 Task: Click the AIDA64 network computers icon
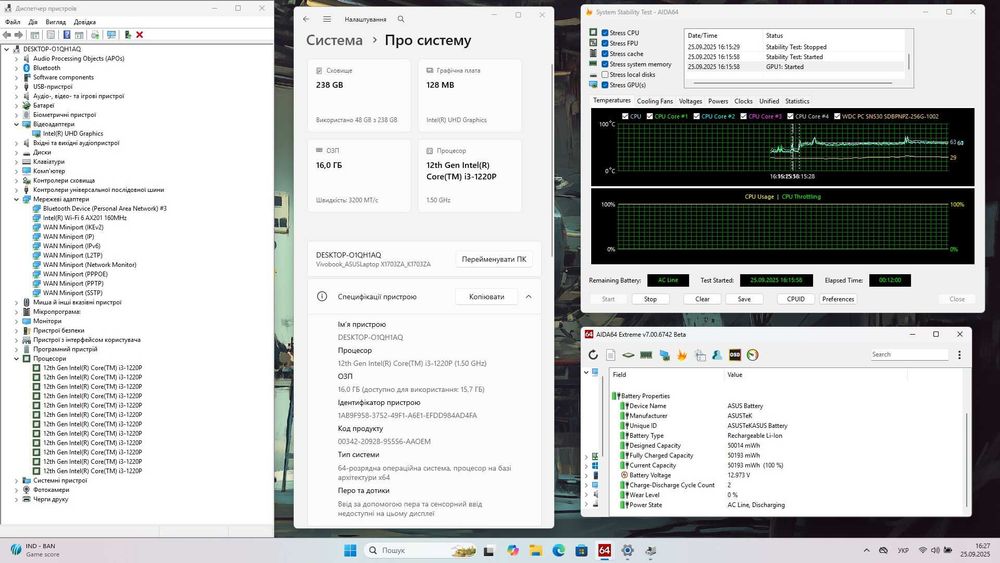[x=665, y=355]
